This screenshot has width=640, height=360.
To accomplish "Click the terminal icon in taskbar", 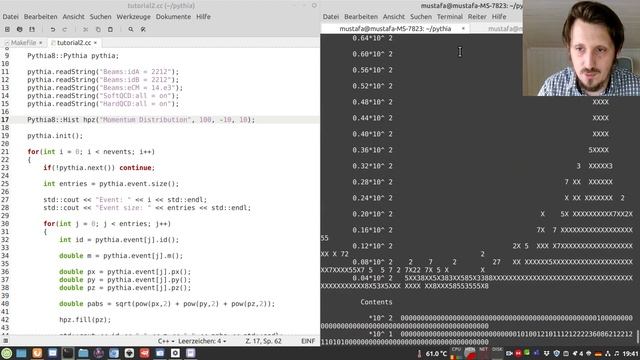I will pos(68,353).
